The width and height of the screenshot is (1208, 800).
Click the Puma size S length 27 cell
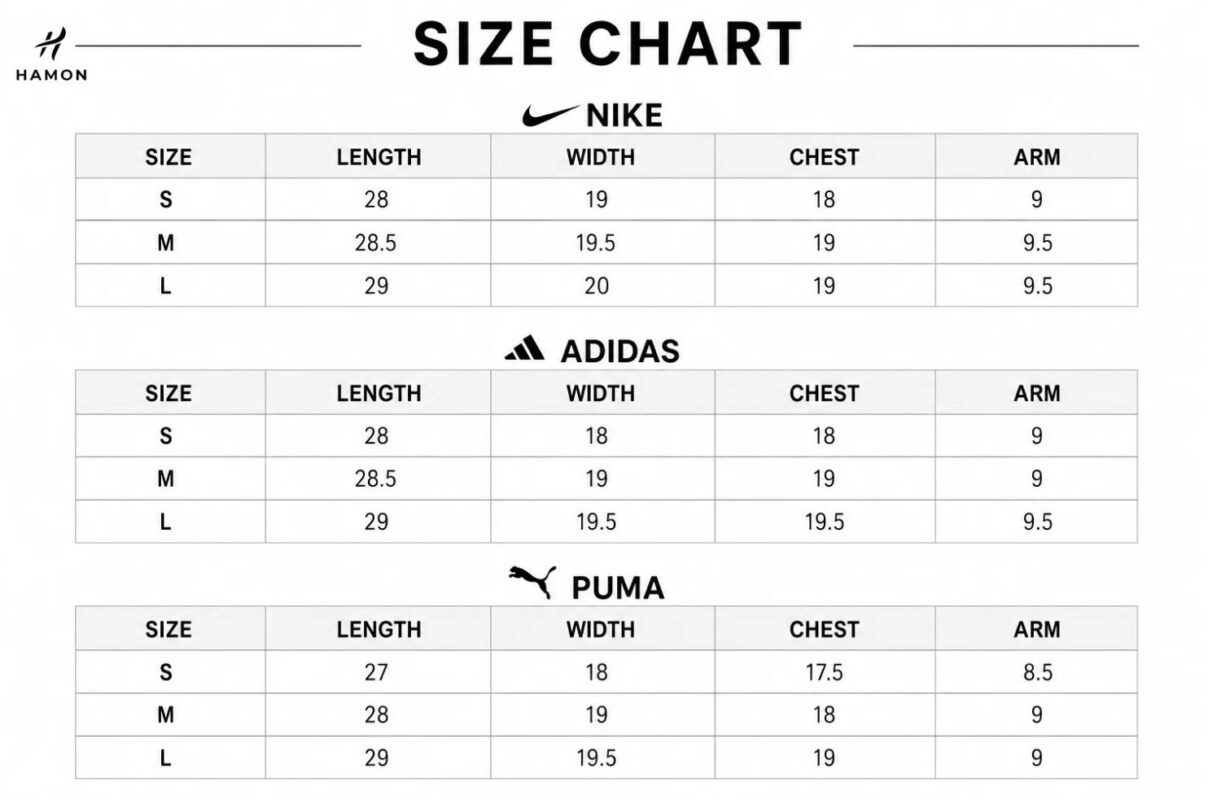tap(378, 673)
